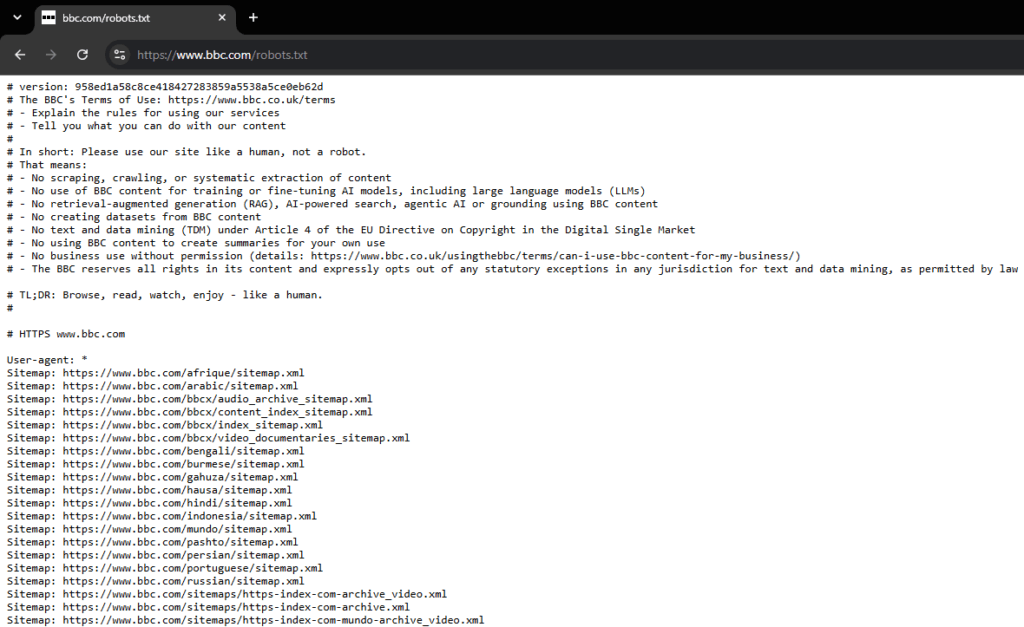Click the hausa sitemap.xml line
Image resolution: width=1024 pixels, height=627 pixels.
point(150,490)
